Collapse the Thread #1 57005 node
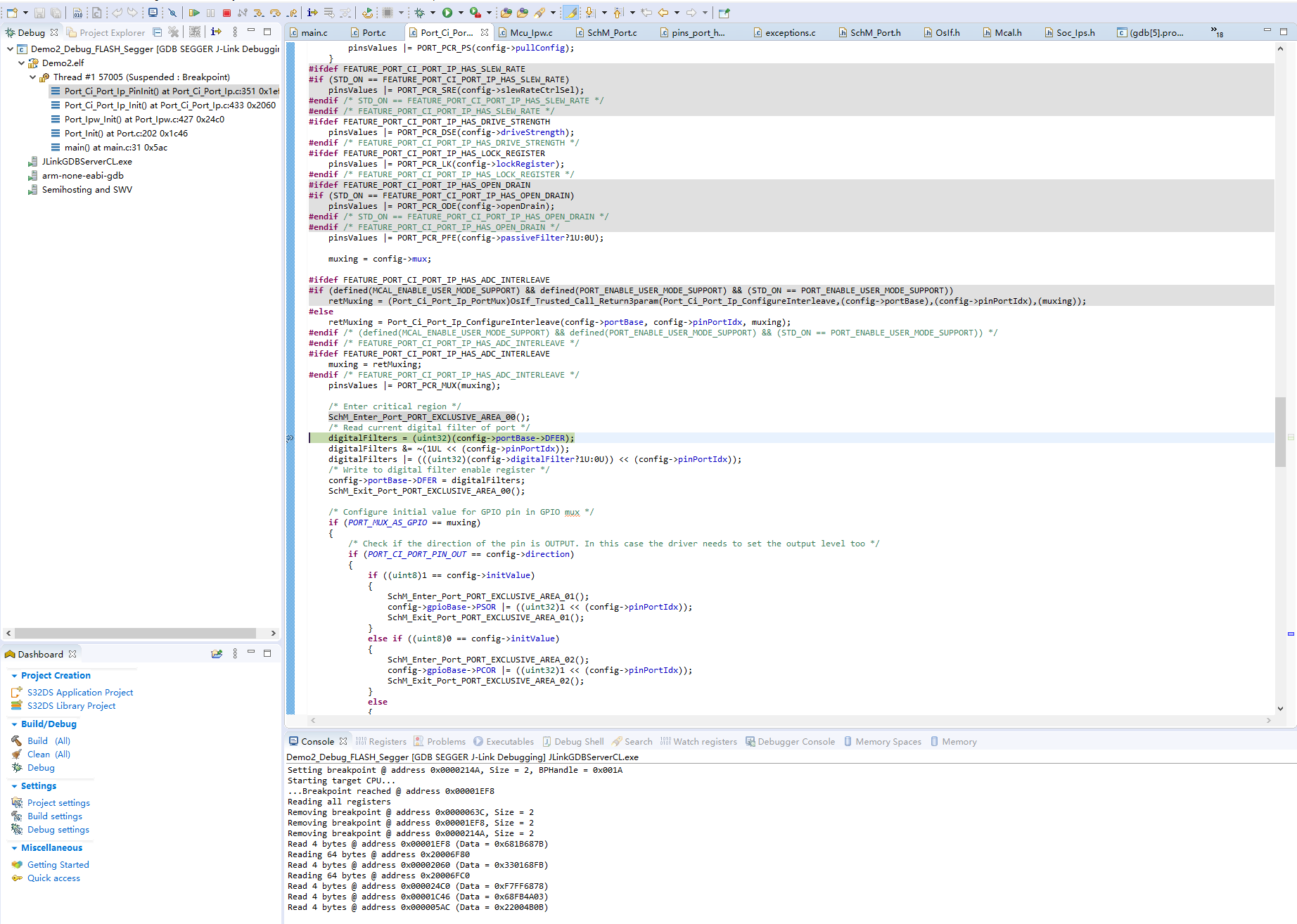 (33, 77)
